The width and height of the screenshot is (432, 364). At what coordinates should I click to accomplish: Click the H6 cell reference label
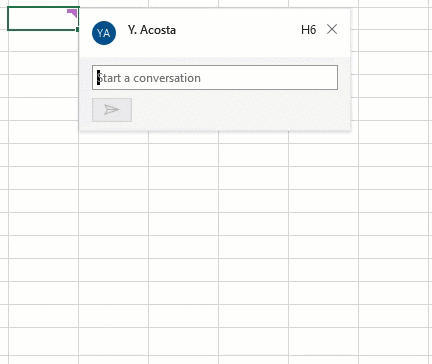[308, 30]
